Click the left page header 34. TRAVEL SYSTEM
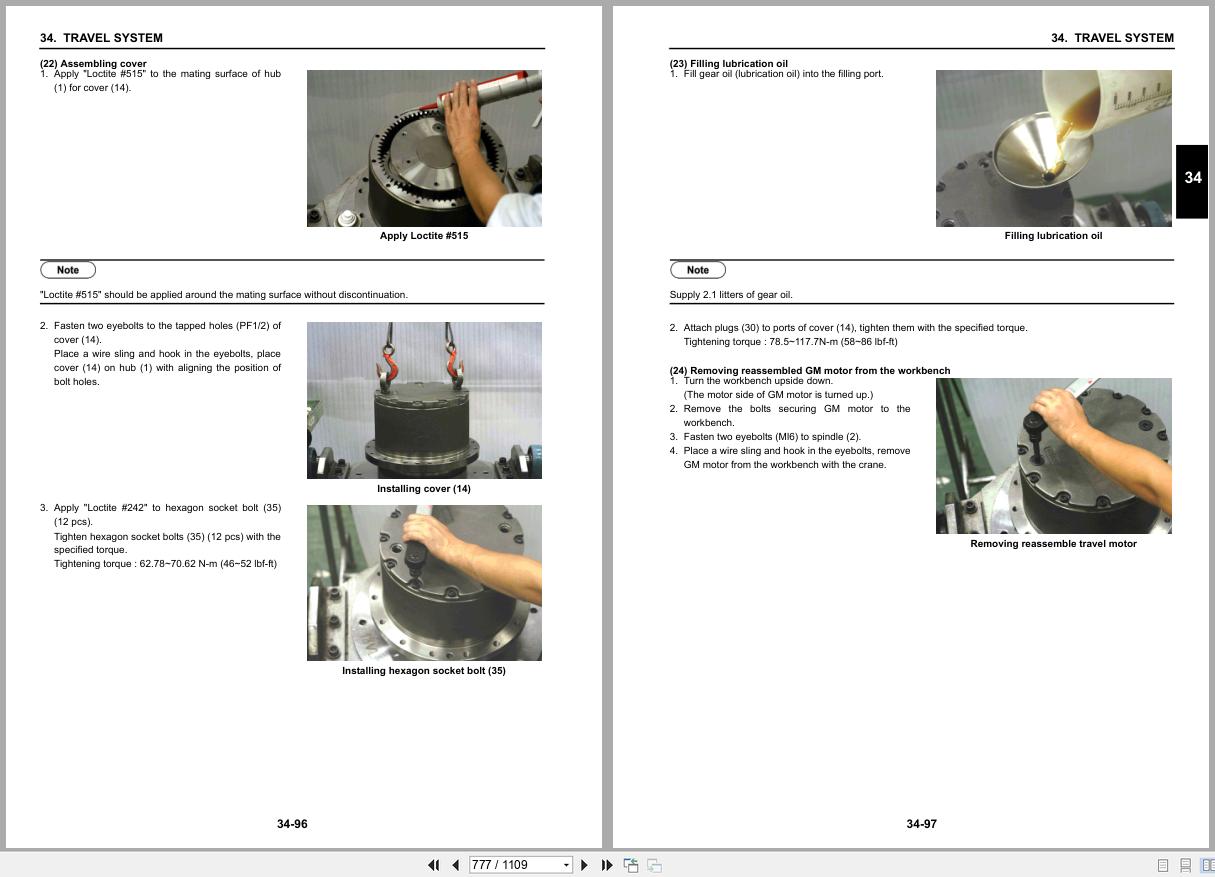The image size is (1215, 877). point(101,38)
